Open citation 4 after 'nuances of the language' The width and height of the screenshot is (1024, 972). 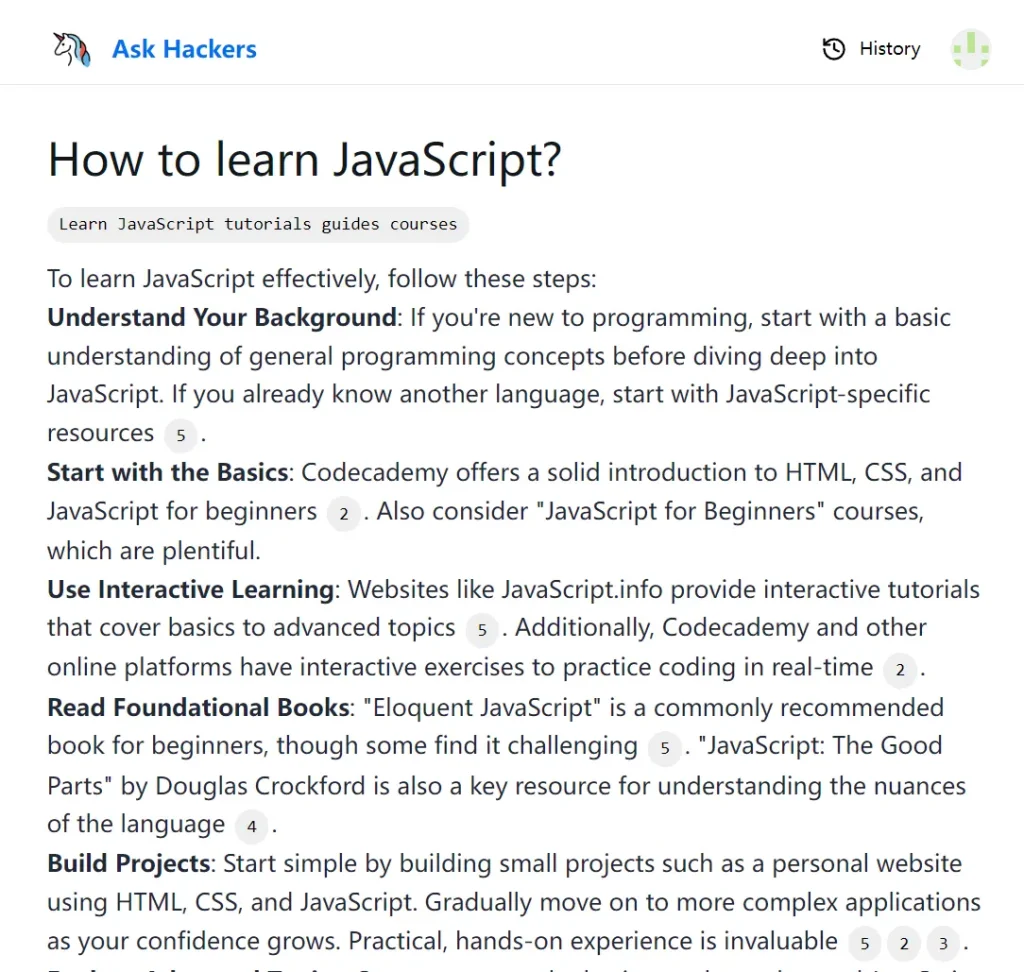coord(251,825)
